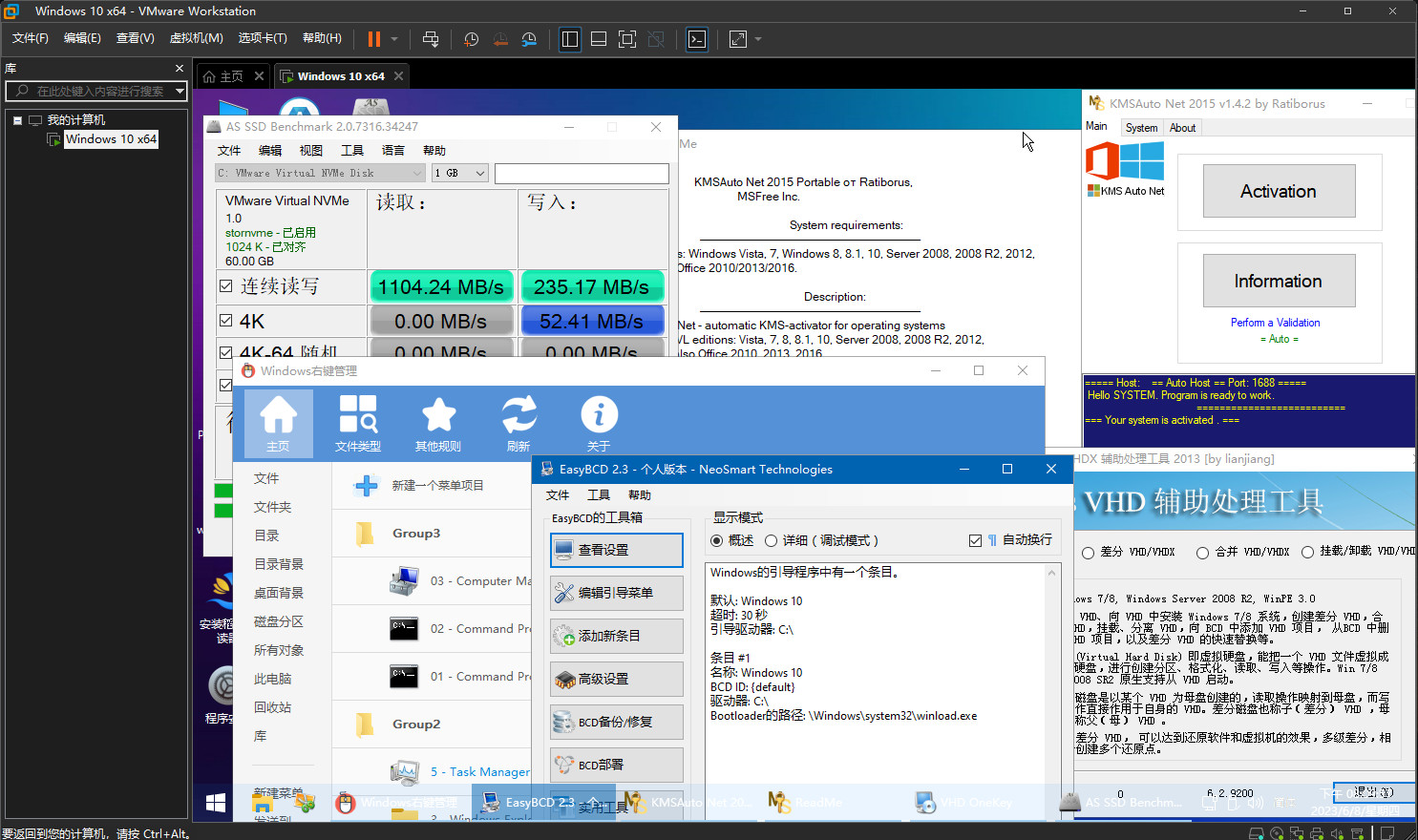
Task: Select the 概述 display mode radio button
Action: pyautogui.click(x=717, y=540)
